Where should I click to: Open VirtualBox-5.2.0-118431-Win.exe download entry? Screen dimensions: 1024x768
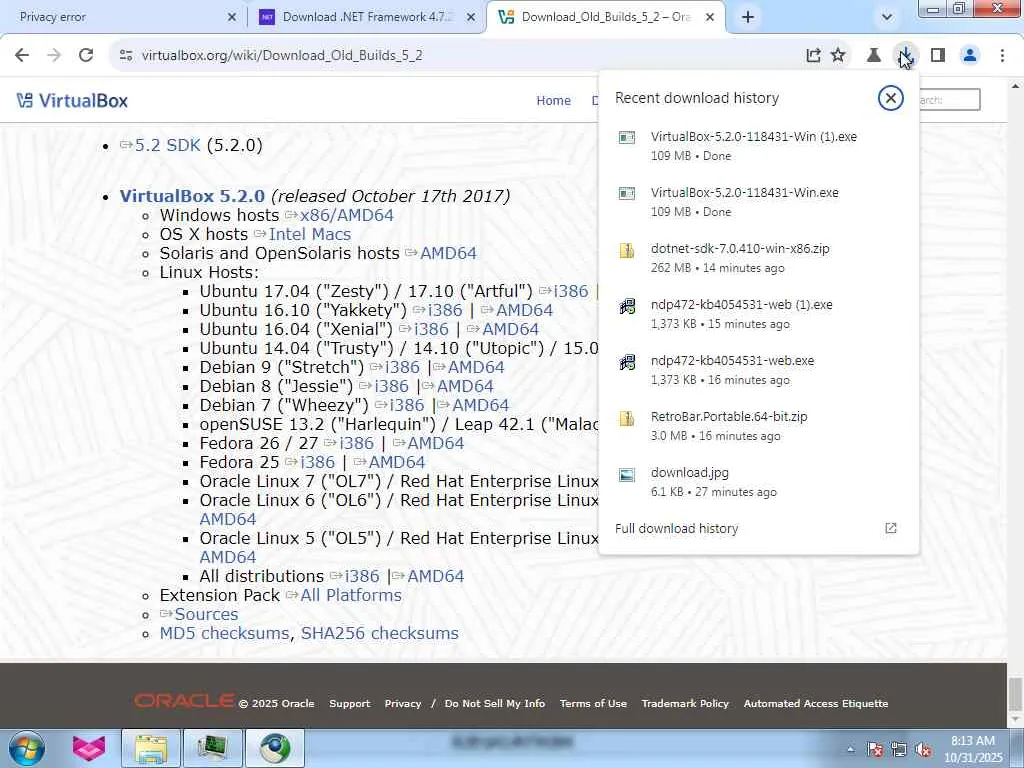[x=758, y=202]
